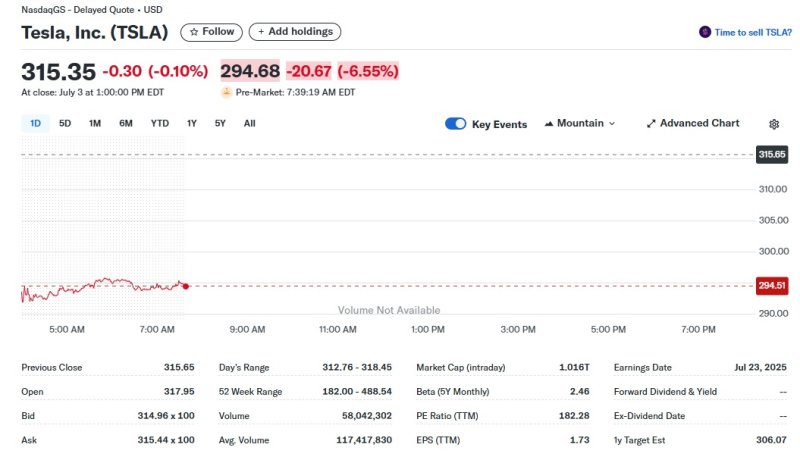The height and width of the screenshot is (460, 800).
Task: Click 'Pre-Market: 7:39:19 AM EDT' text
Action: [x=295, y=92]
